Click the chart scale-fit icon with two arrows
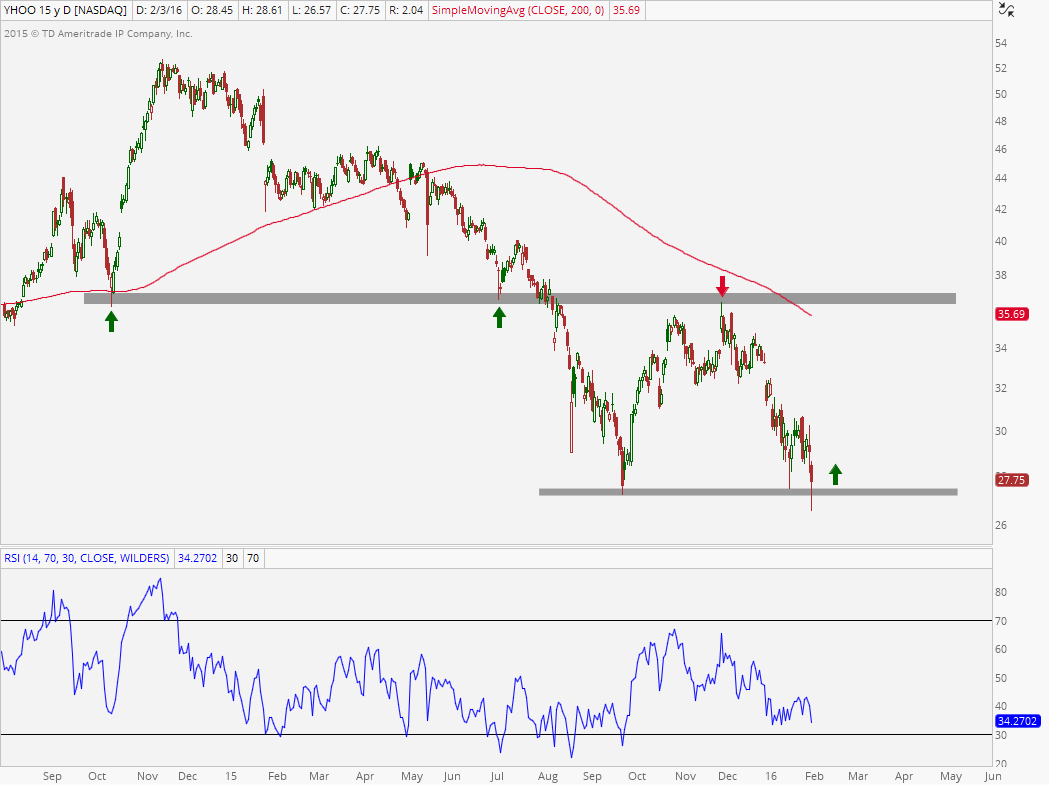 pos(1006,10)
